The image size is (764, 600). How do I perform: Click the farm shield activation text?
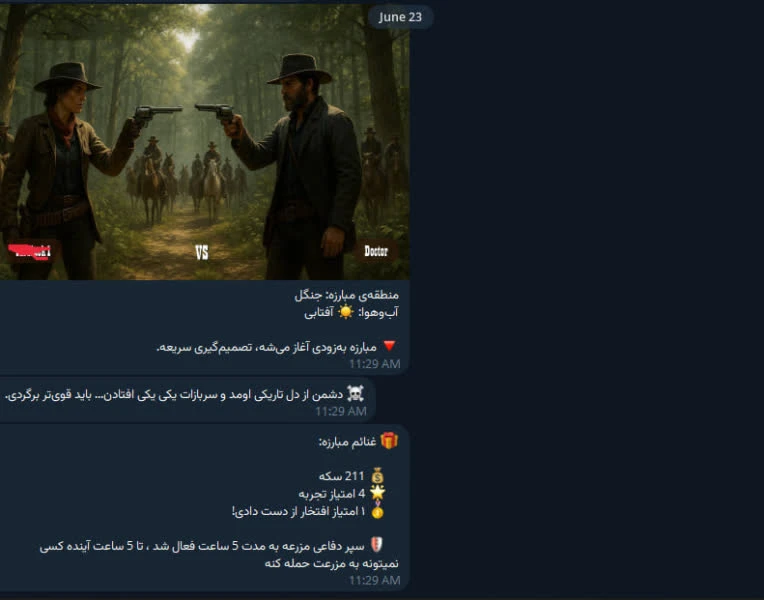[x=219, y=555]
